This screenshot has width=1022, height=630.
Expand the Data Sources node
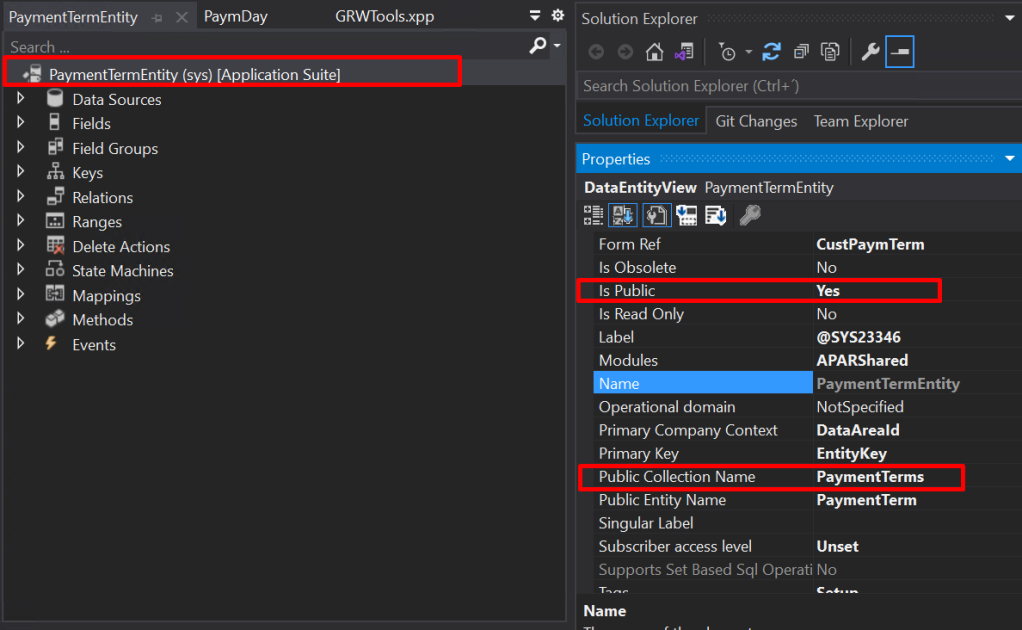tap(21, 99)
